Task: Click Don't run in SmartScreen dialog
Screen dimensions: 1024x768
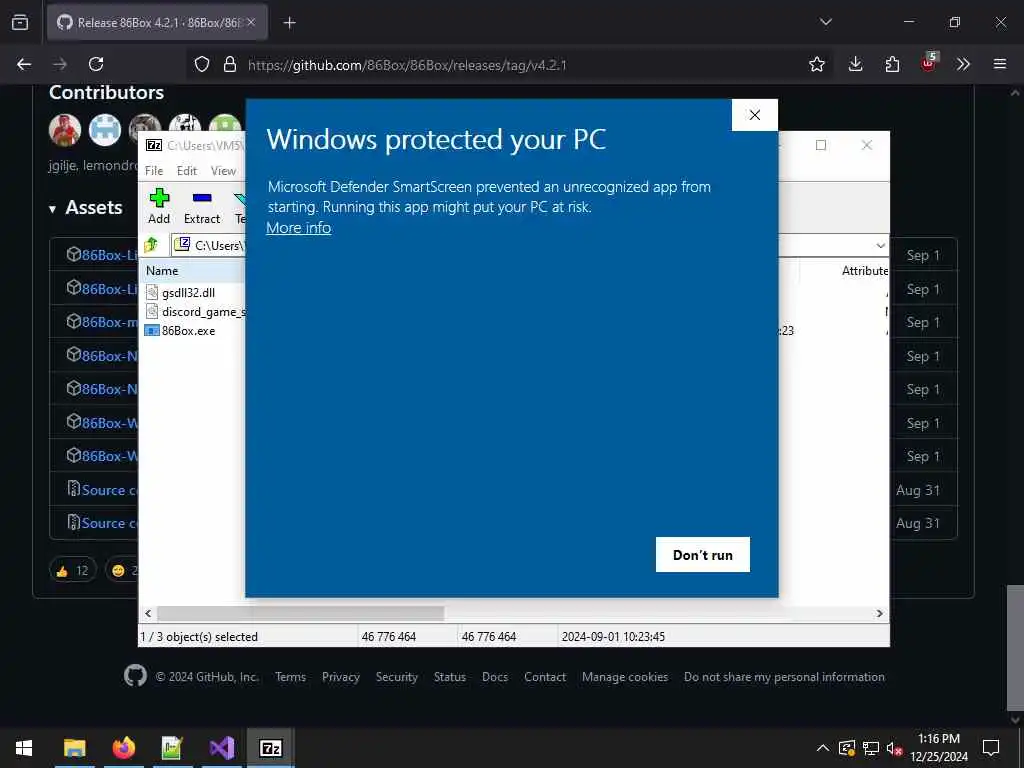Action: coord(703,554)
